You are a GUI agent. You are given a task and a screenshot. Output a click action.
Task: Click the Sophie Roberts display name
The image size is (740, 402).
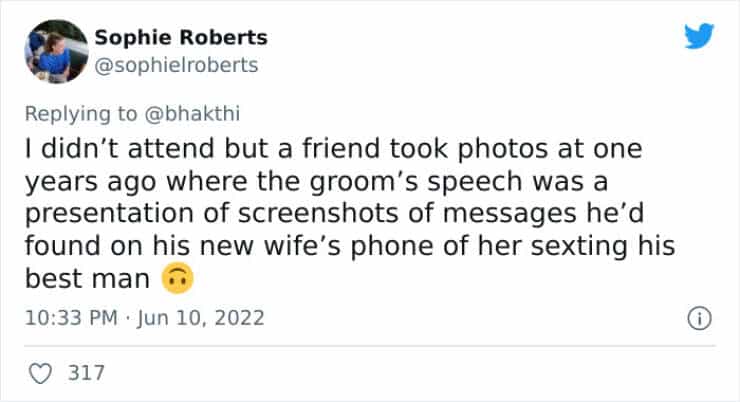tap(181, 38)
